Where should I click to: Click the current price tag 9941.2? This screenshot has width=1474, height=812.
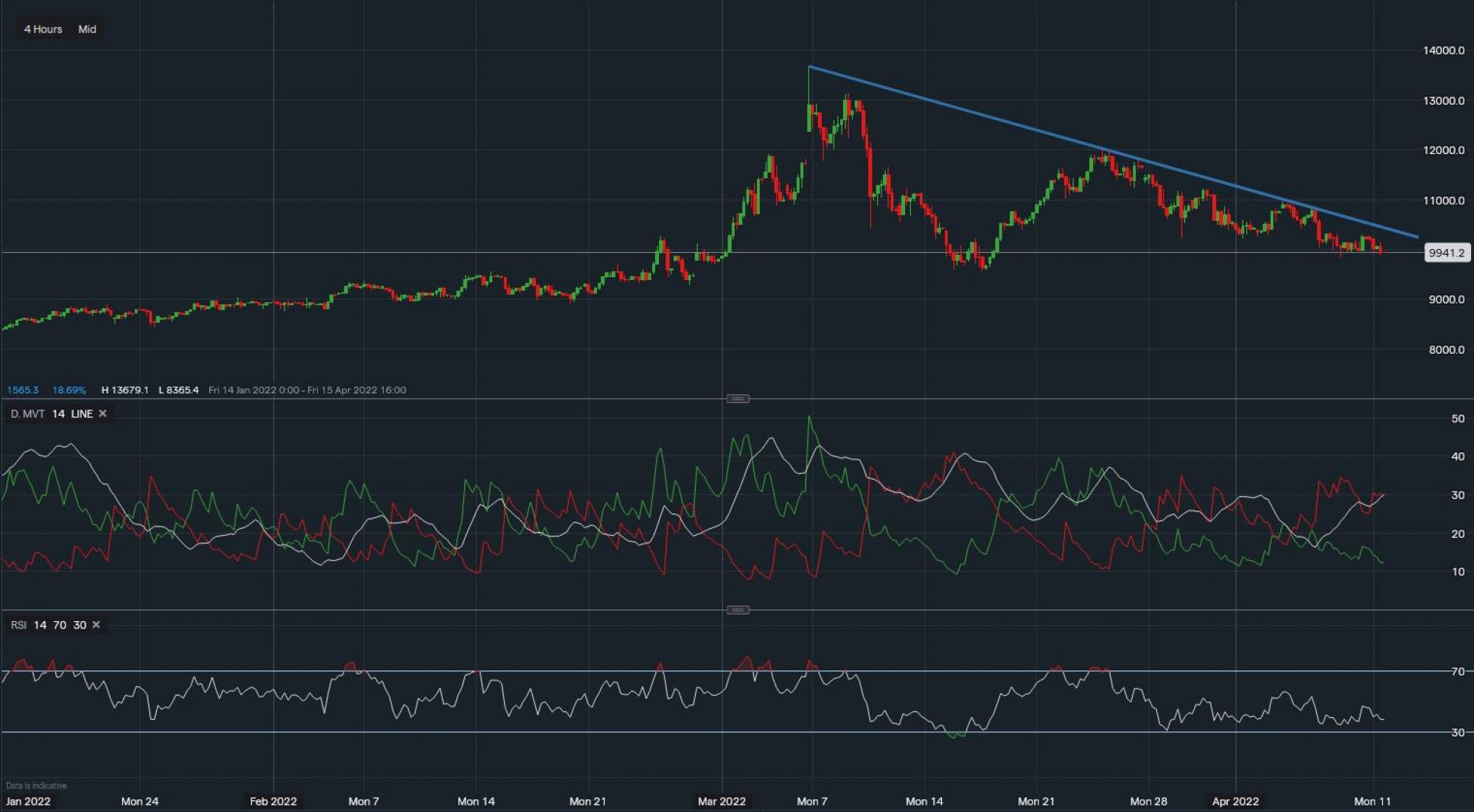(x=1446, y=253)
